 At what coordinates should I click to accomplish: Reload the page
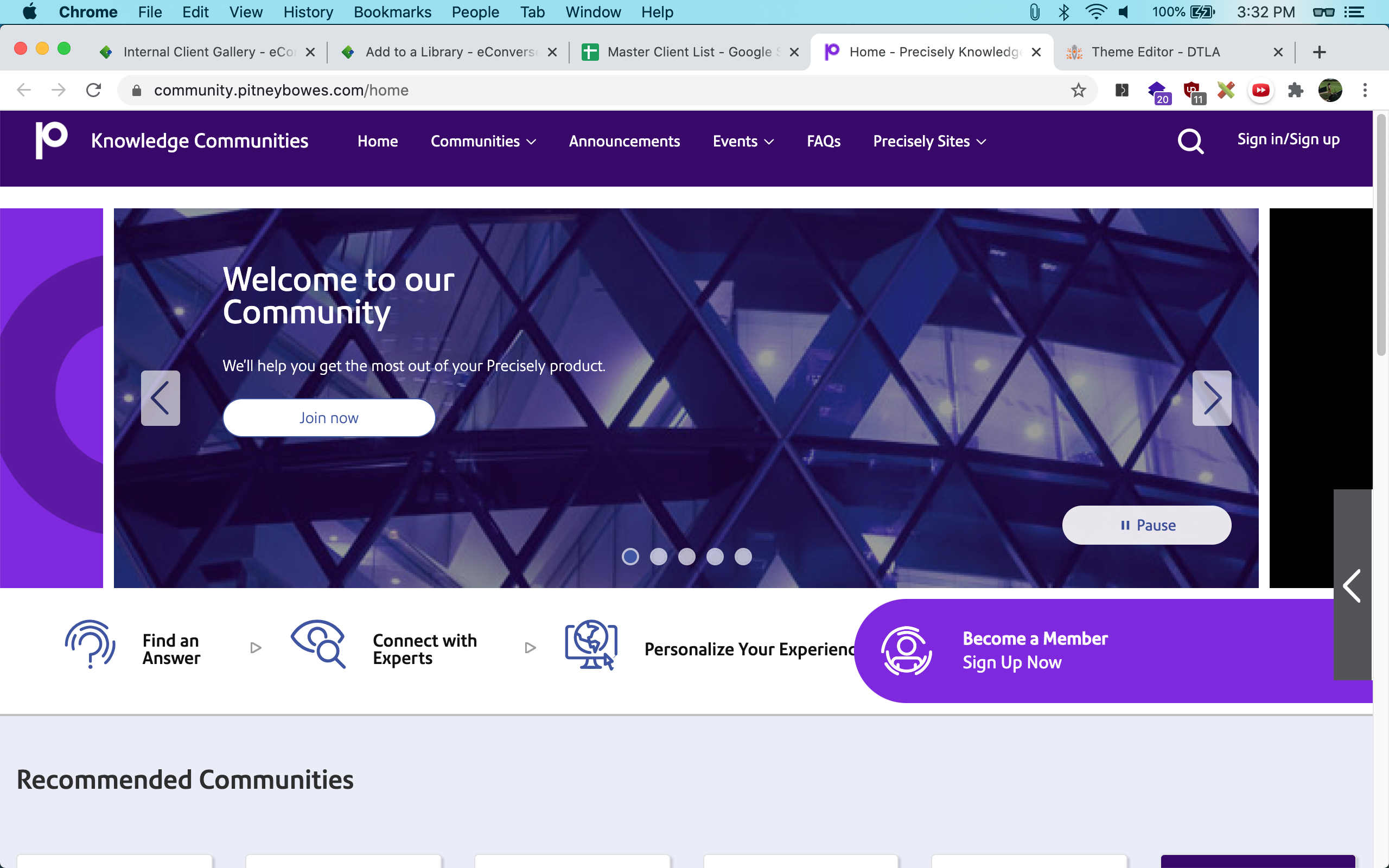(x=93, y=90)
